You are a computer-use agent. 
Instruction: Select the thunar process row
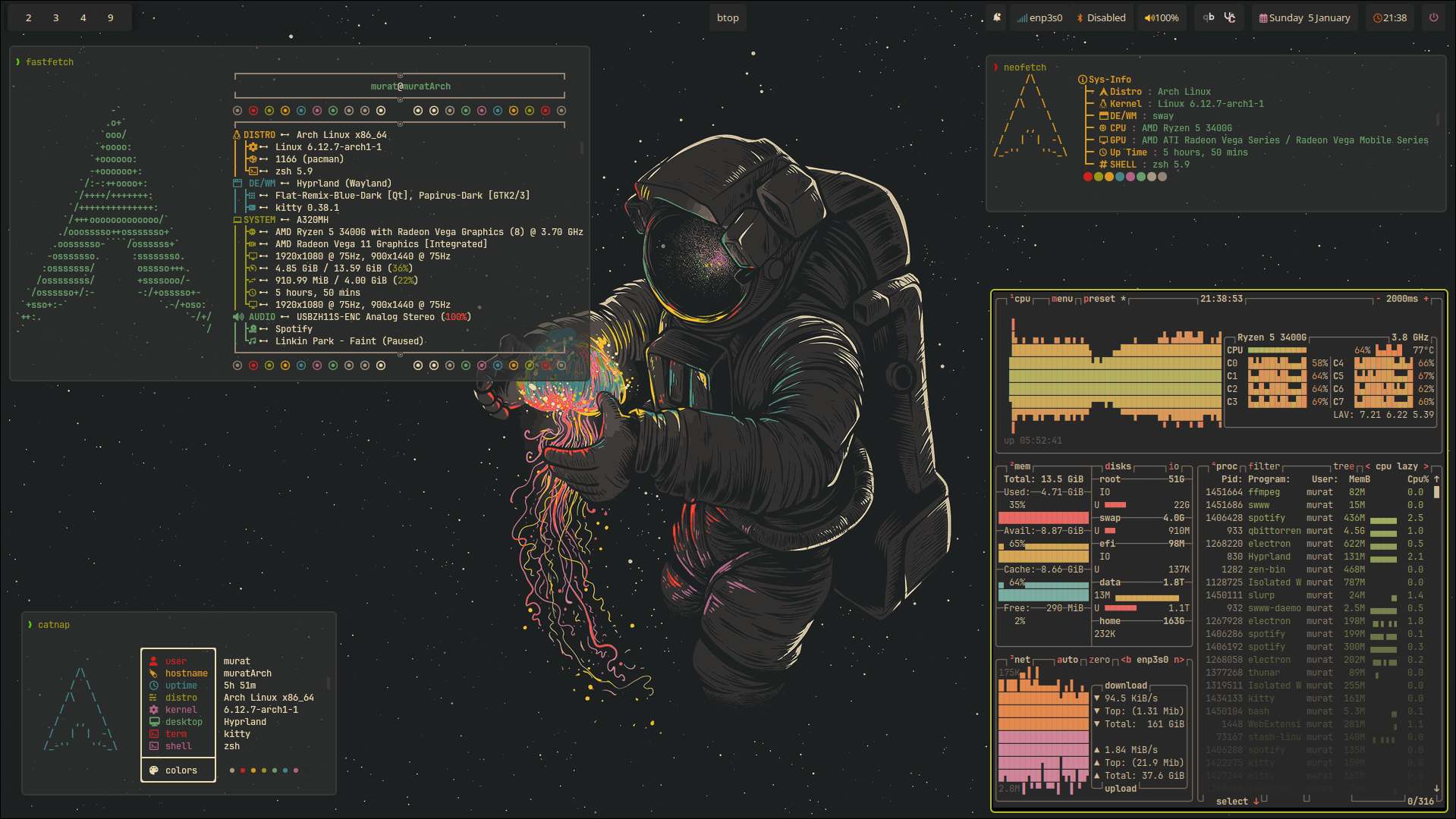(x=1316, y=673)
